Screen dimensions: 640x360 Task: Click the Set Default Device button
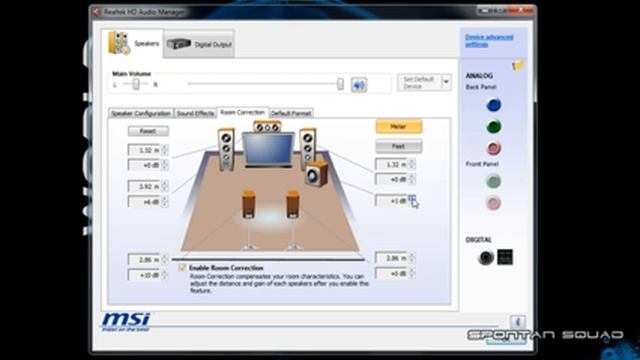420,82
